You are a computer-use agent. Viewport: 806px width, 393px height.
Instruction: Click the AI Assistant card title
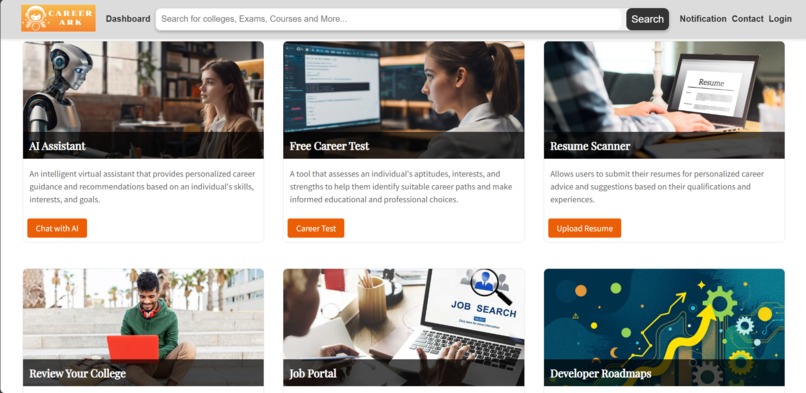pyautogui.click(x=57, y=146)
